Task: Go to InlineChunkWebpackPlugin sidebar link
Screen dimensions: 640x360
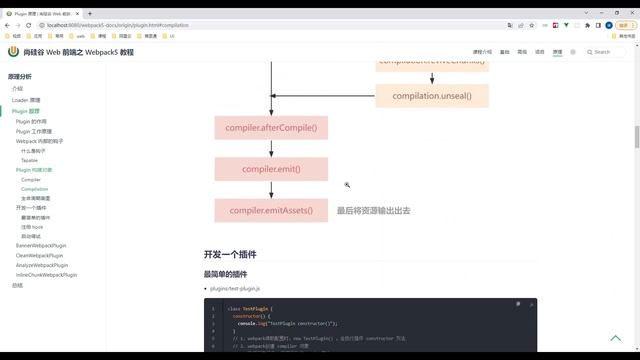Action: 47,275
